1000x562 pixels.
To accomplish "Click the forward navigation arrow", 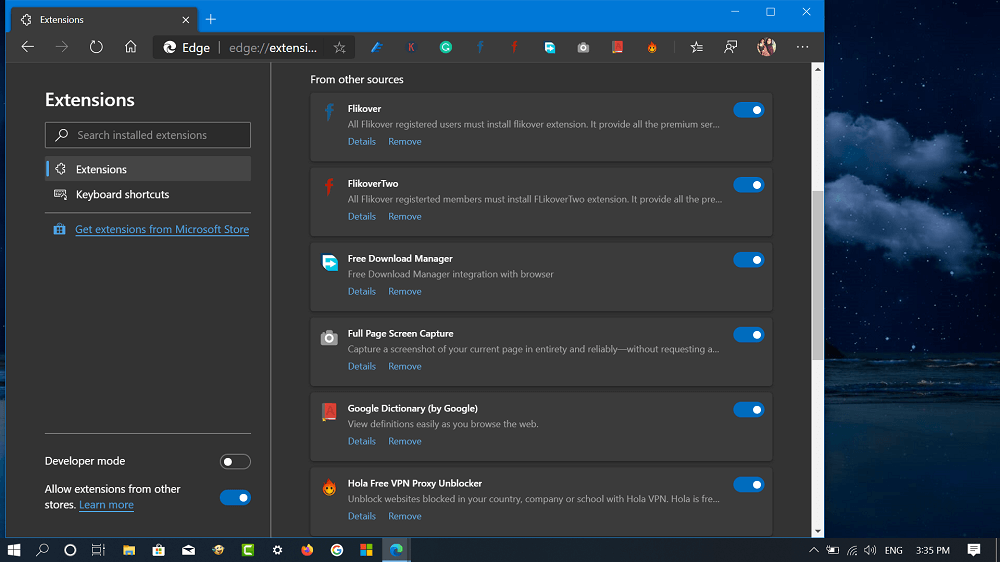I will coord(62,47).
